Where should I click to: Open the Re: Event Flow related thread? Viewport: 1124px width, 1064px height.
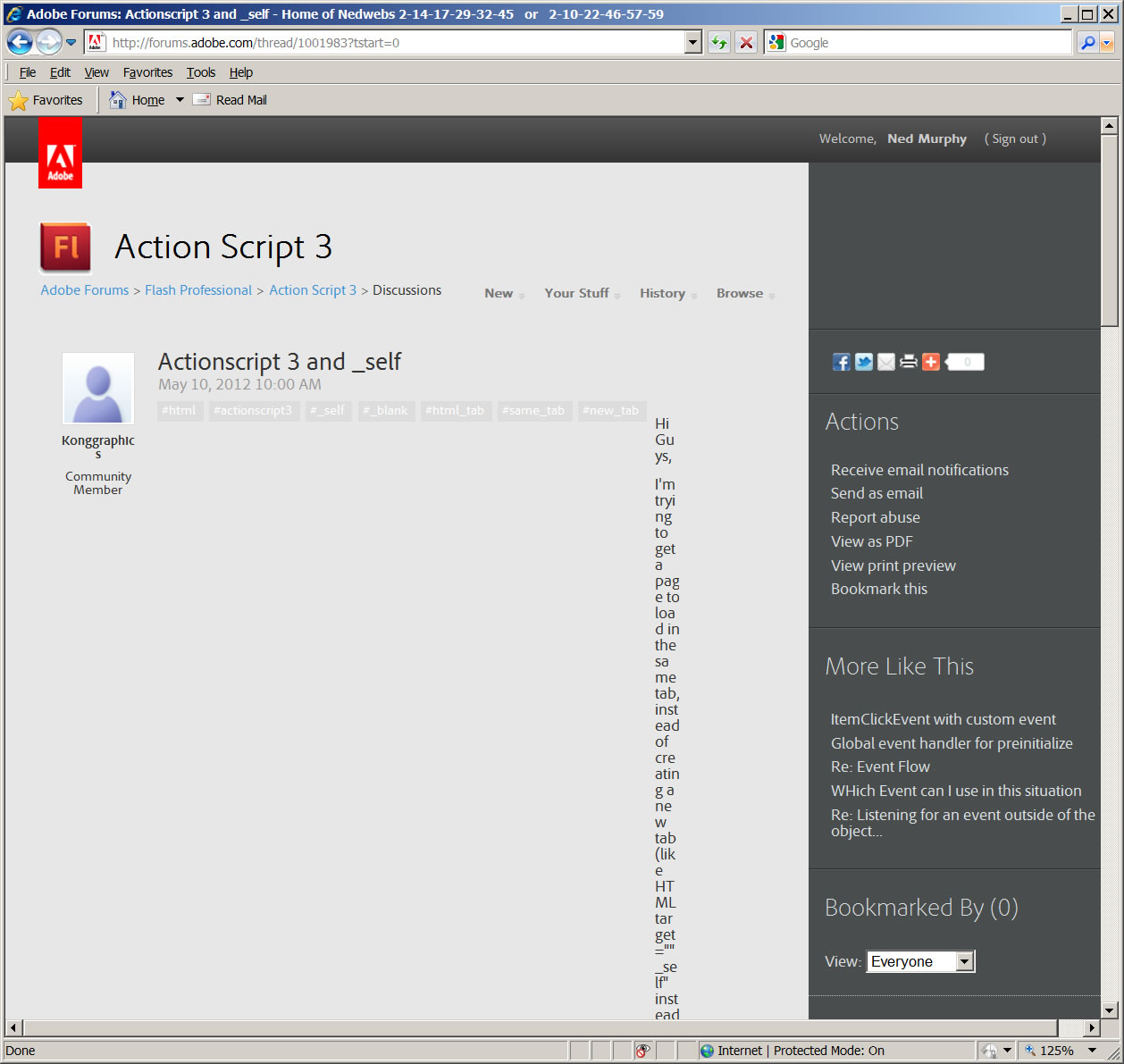(x=880, y=767)
